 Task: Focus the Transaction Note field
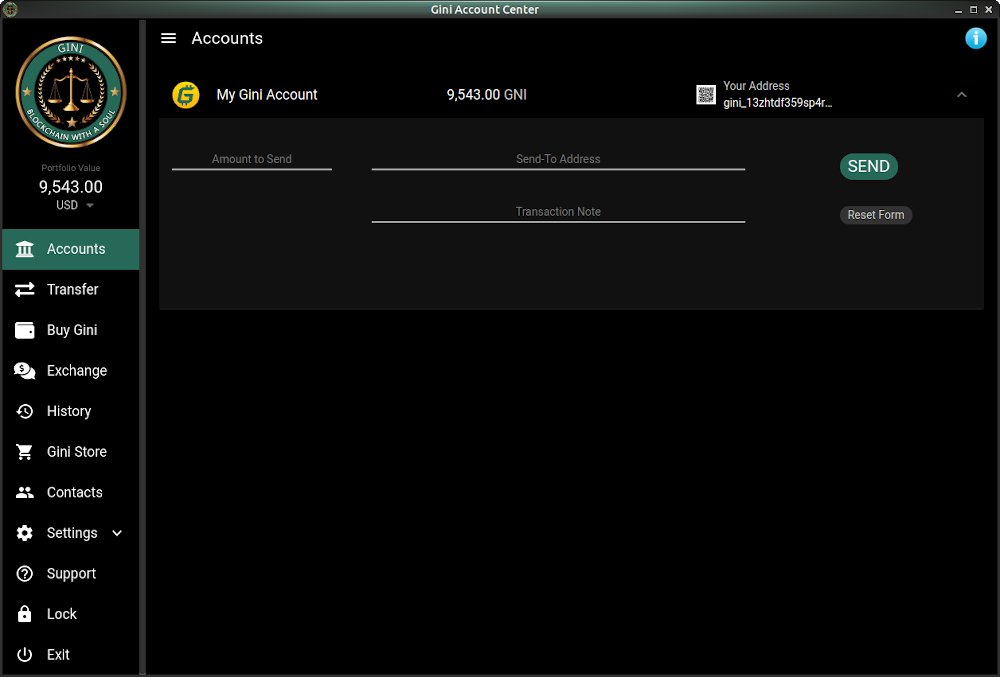[558, 212]
